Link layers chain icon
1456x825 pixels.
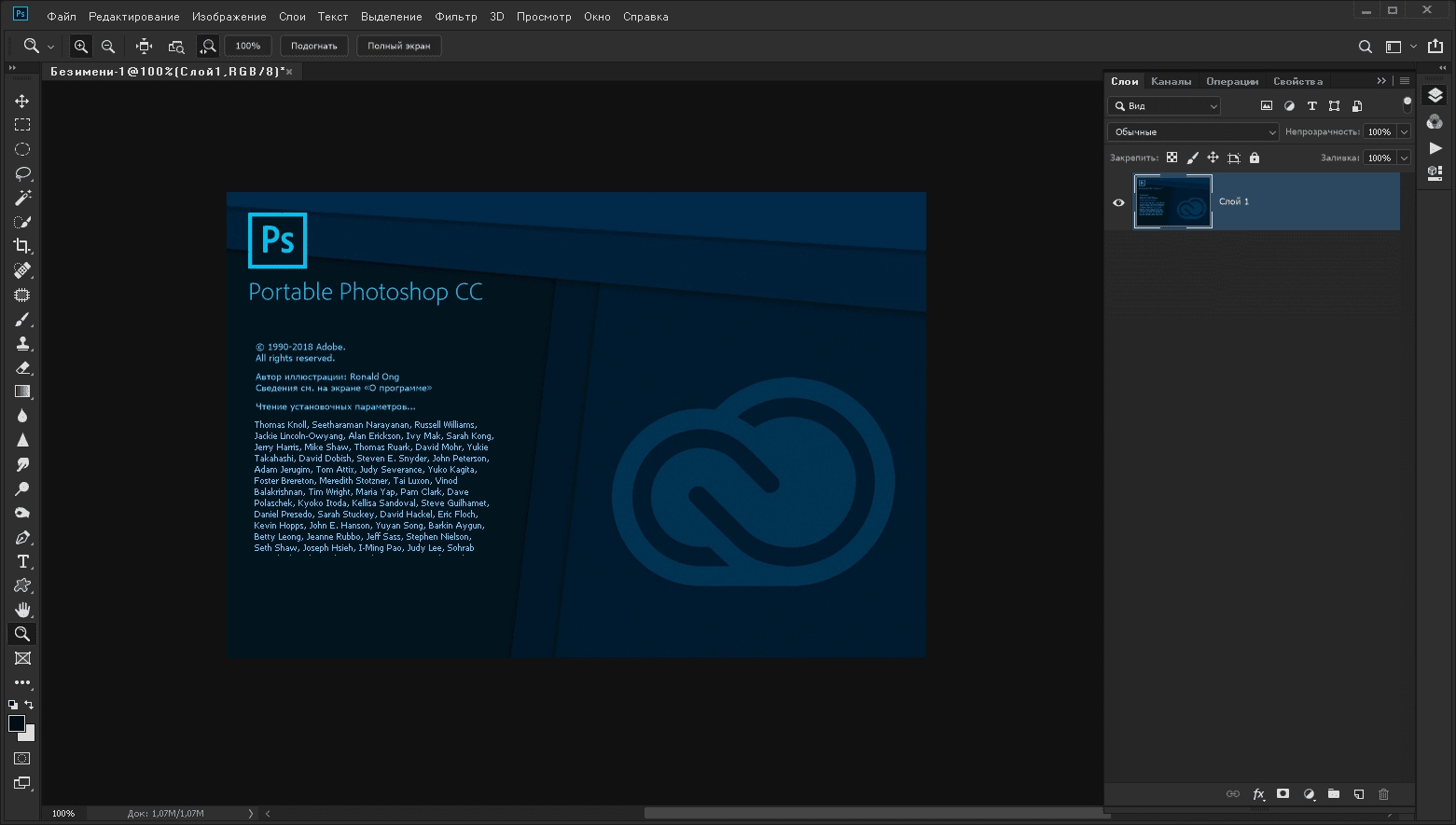1233,794
